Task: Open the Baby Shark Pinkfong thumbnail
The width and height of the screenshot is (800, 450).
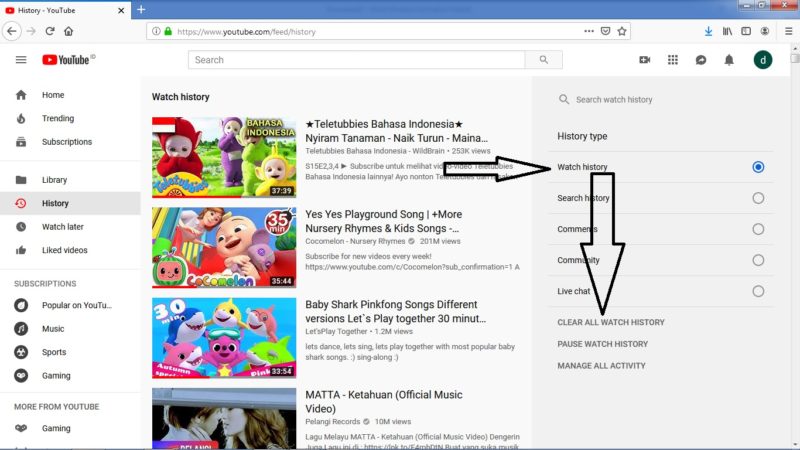Action: (224, 338)
